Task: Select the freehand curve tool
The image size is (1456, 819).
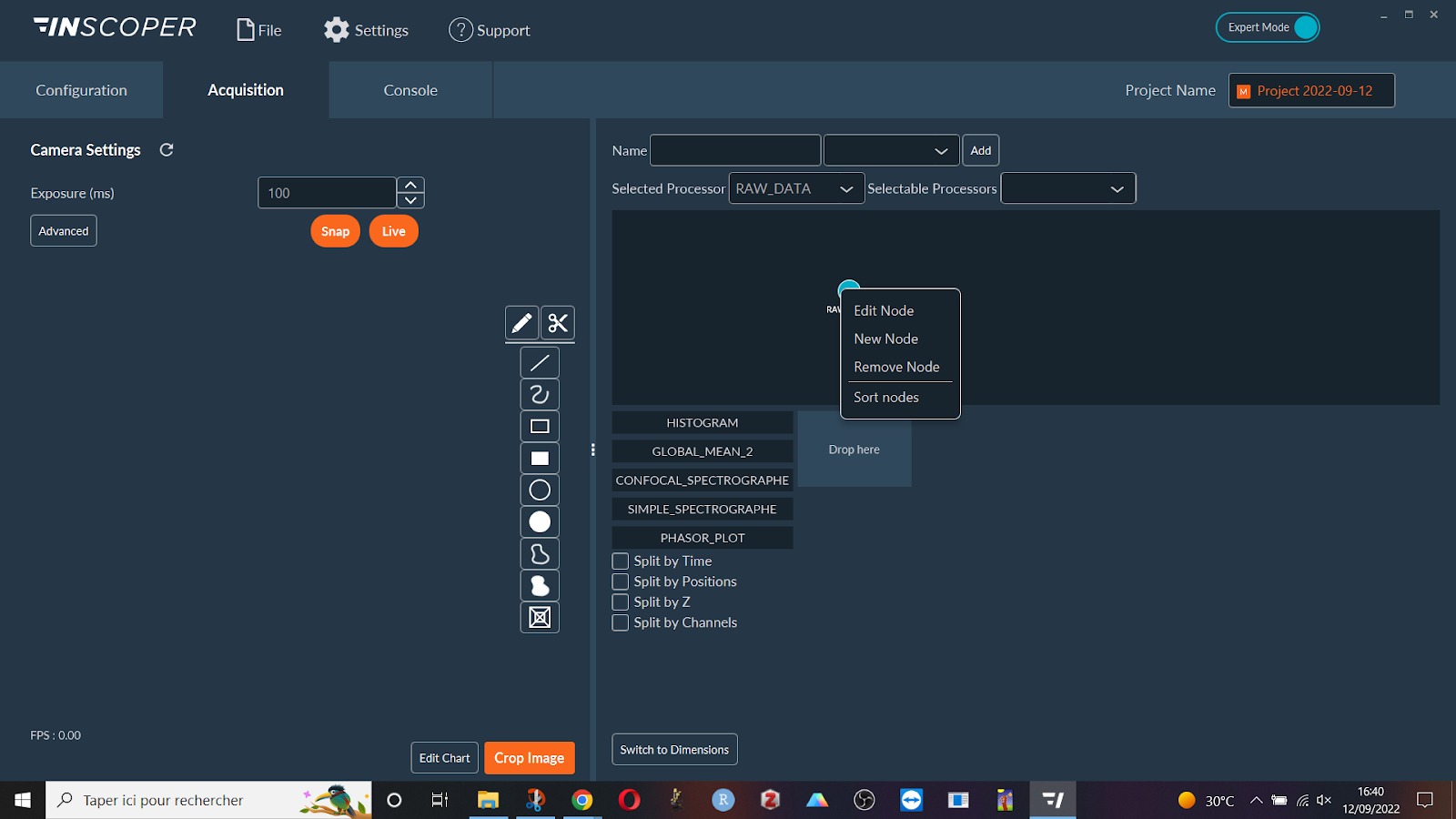Action: [x=540, y=394]
